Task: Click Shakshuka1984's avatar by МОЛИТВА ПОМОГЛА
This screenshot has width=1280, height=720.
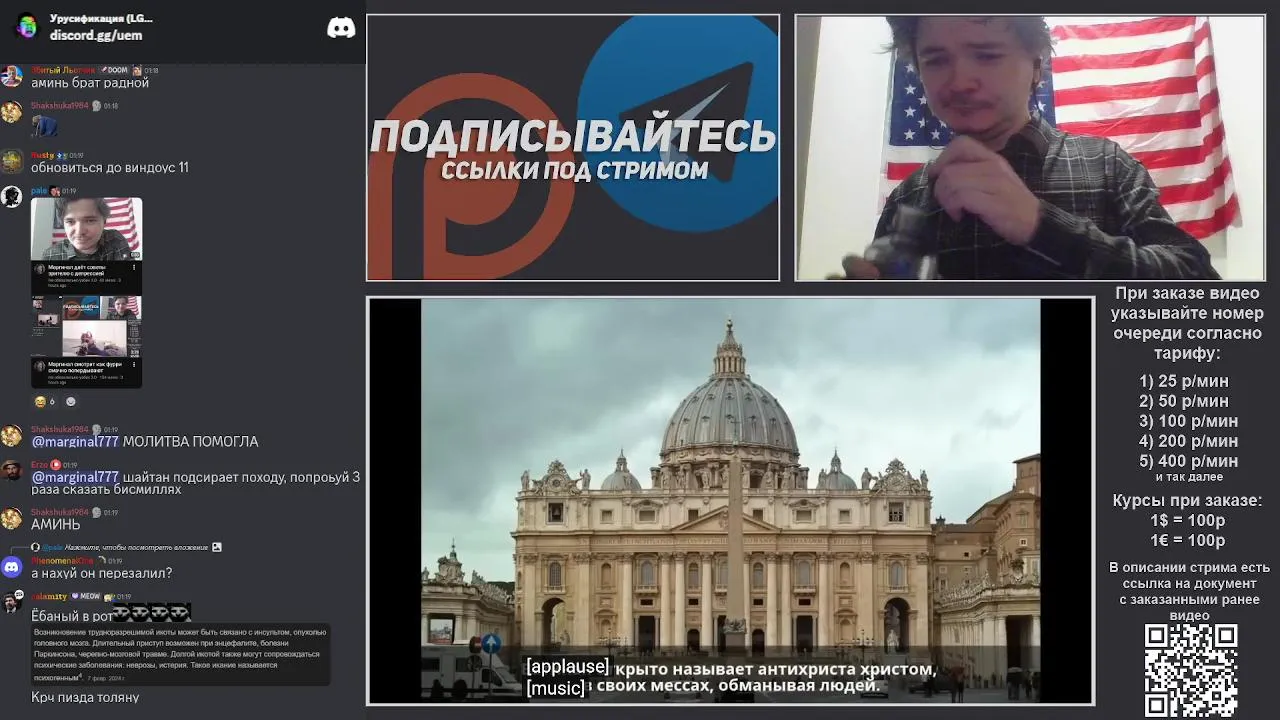Action: pos(12,436)
